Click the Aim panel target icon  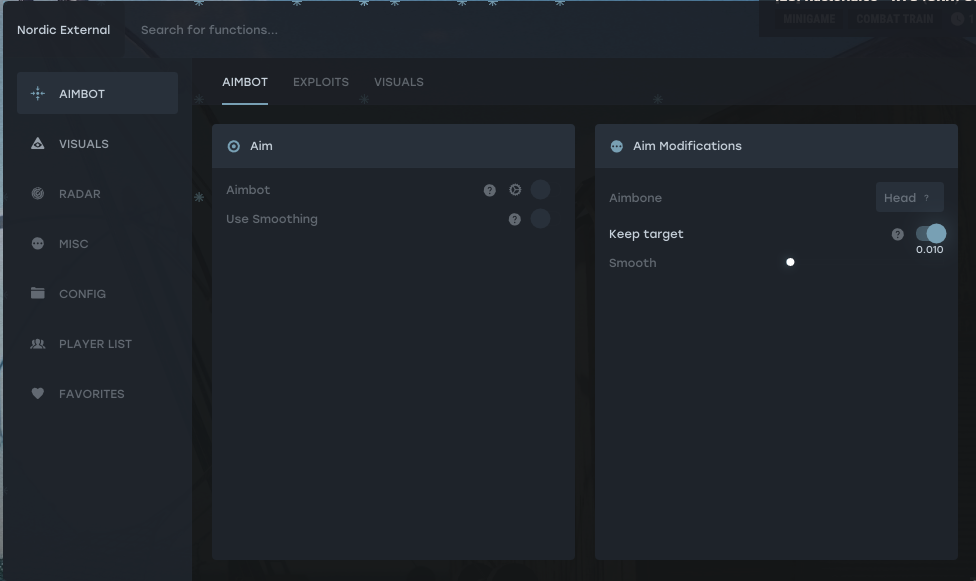tap(233, 146)
